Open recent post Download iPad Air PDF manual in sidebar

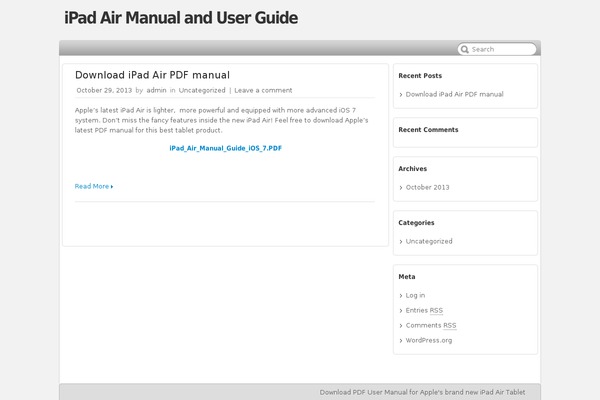(455, 94)
